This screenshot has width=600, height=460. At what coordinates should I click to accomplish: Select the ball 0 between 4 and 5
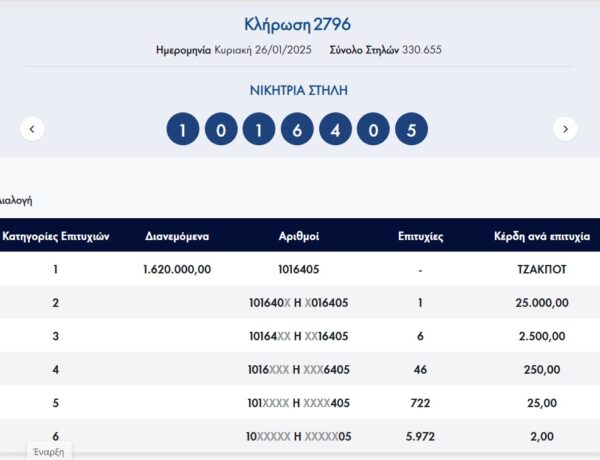click(x=373, y=129)
